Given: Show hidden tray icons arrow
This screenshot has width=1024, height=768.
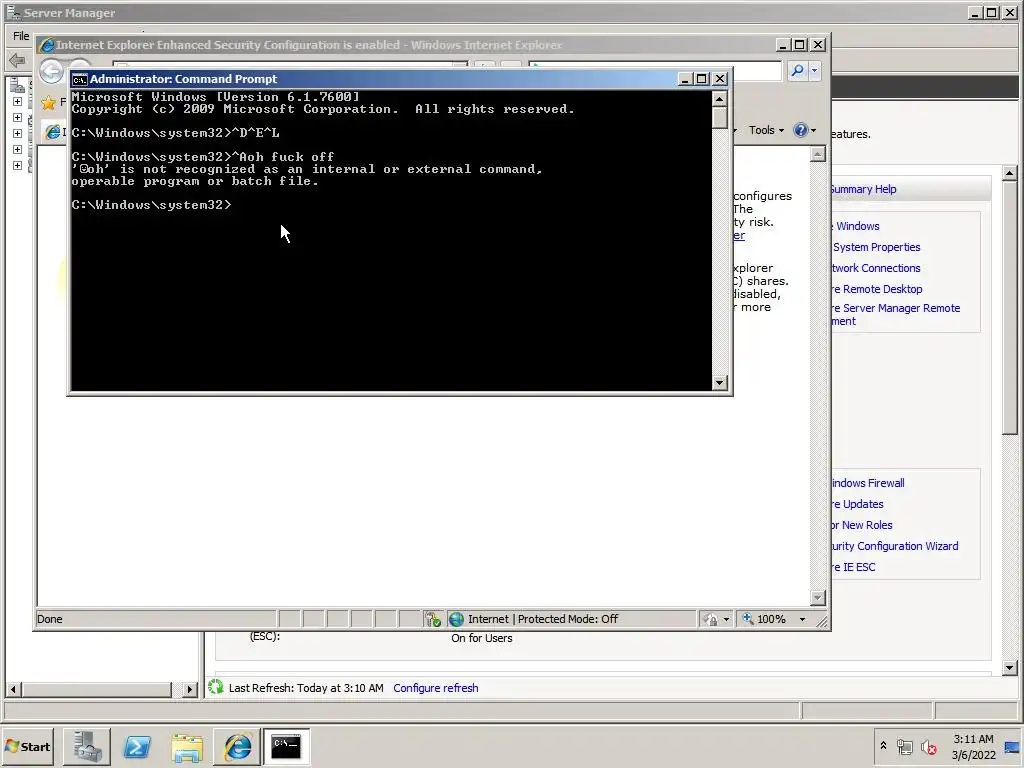Looking at the screenshot, I should click(883, 746).
